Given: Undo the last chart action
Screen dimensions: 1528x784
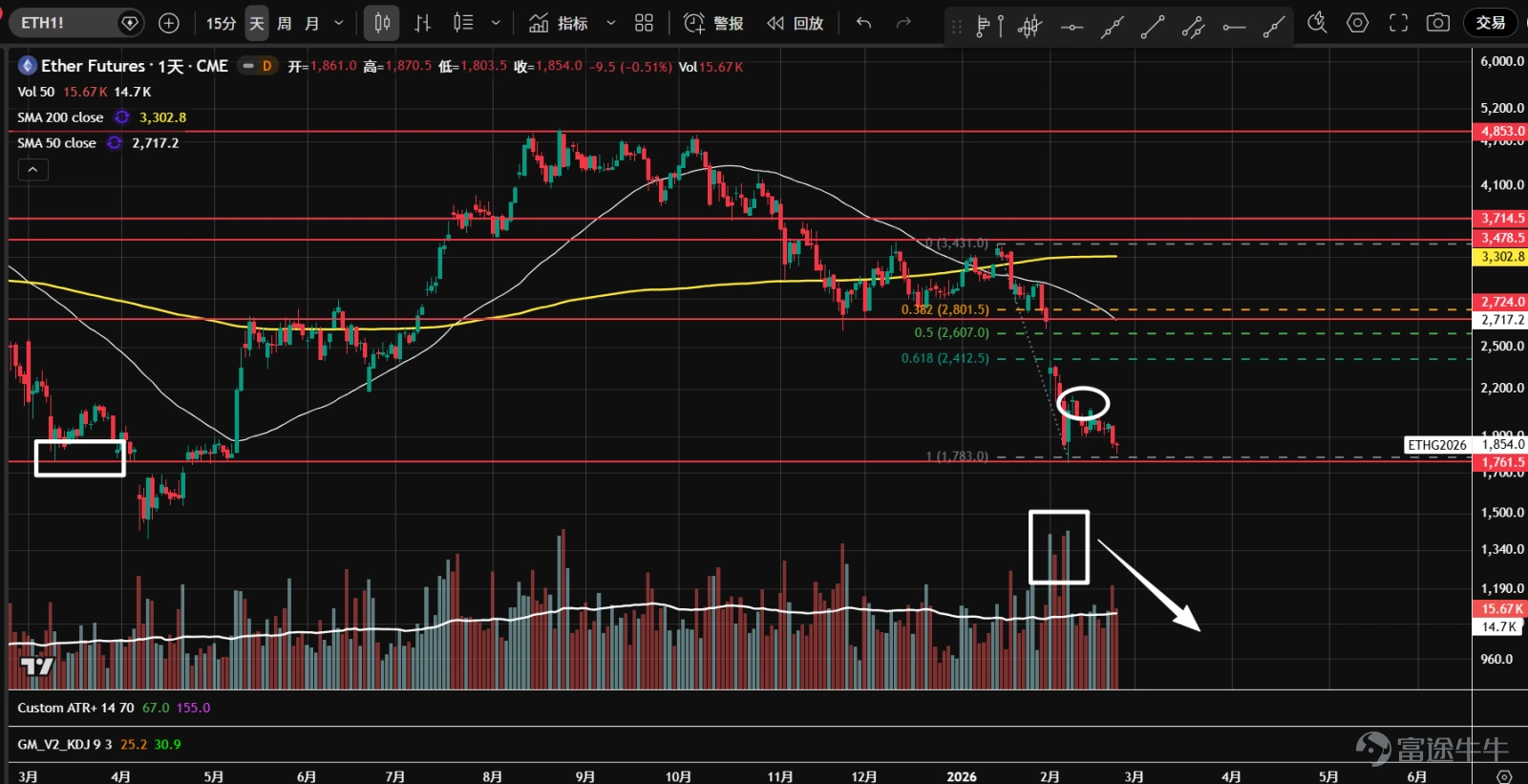Looking at the screenshot, I should click(864, 23).
